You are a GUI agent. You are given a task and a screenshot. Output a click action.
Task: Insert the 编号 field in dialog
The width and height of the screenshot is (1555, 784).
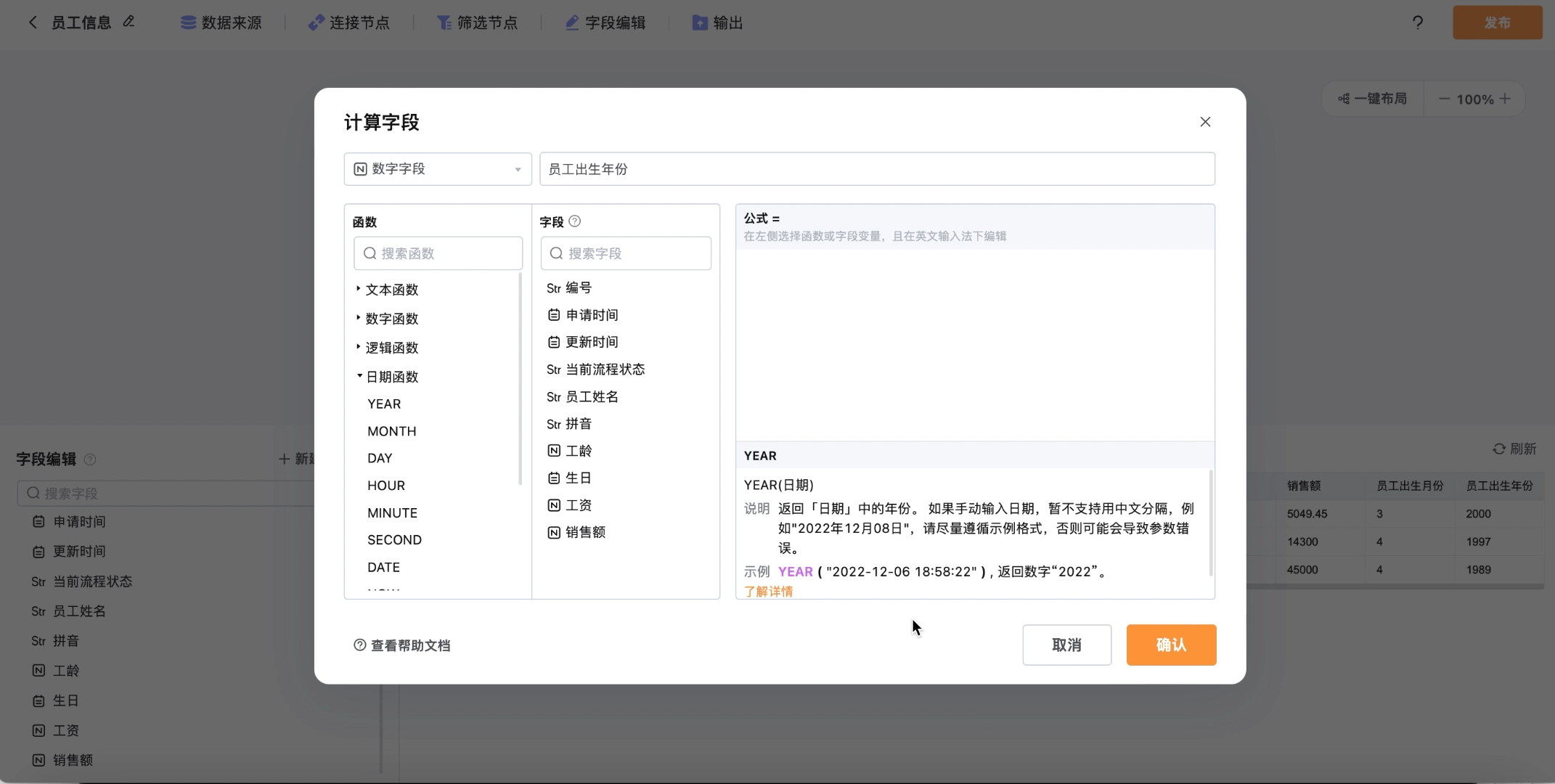coord(569,288)
